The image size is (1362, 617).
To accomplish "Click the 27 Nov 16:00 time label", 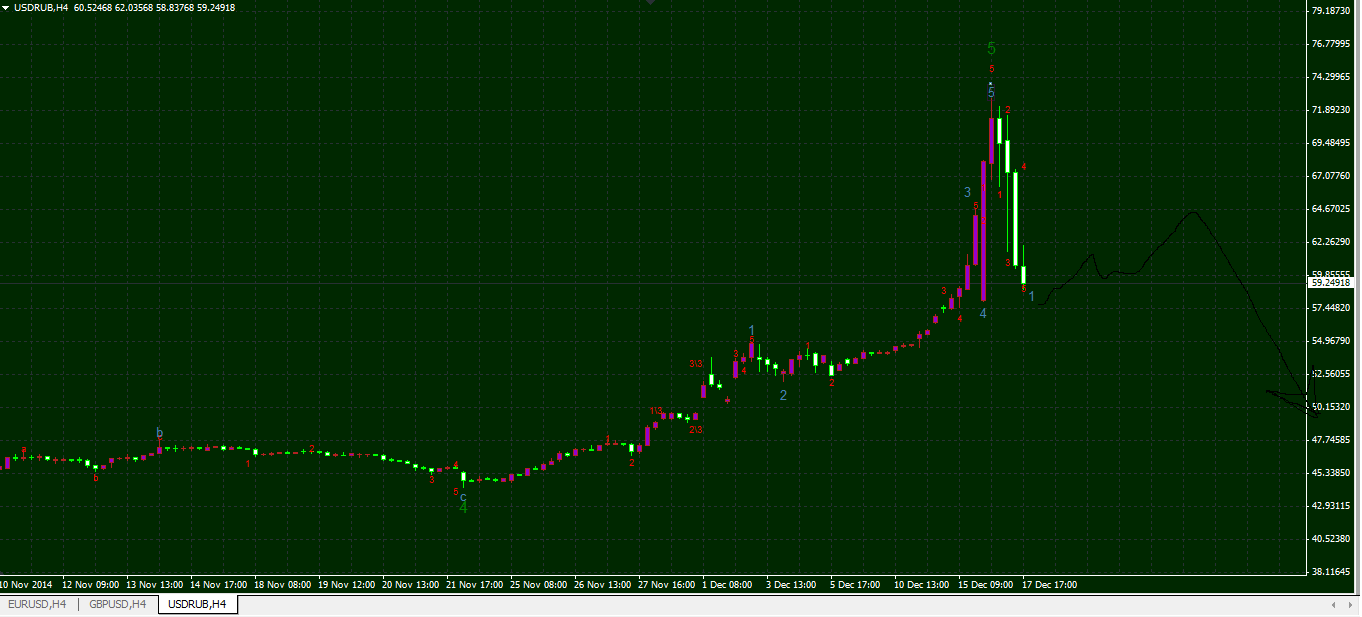I will [x=667, y=584].
